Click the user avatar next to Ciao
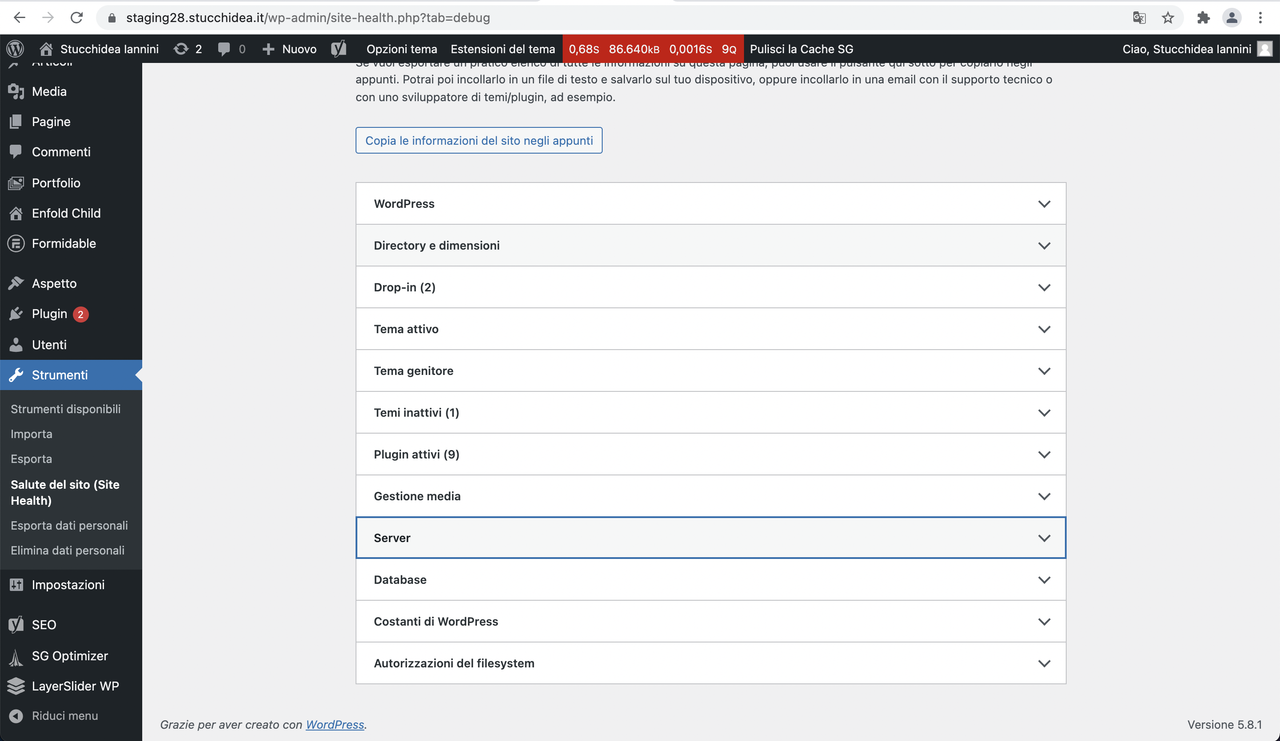 pos(1265,48)
